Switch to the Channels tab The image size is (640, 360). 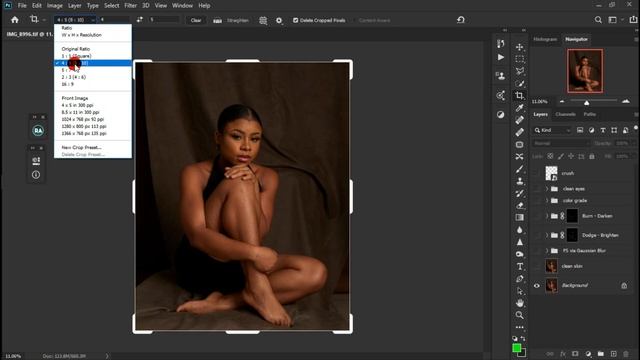coord(565,114)
